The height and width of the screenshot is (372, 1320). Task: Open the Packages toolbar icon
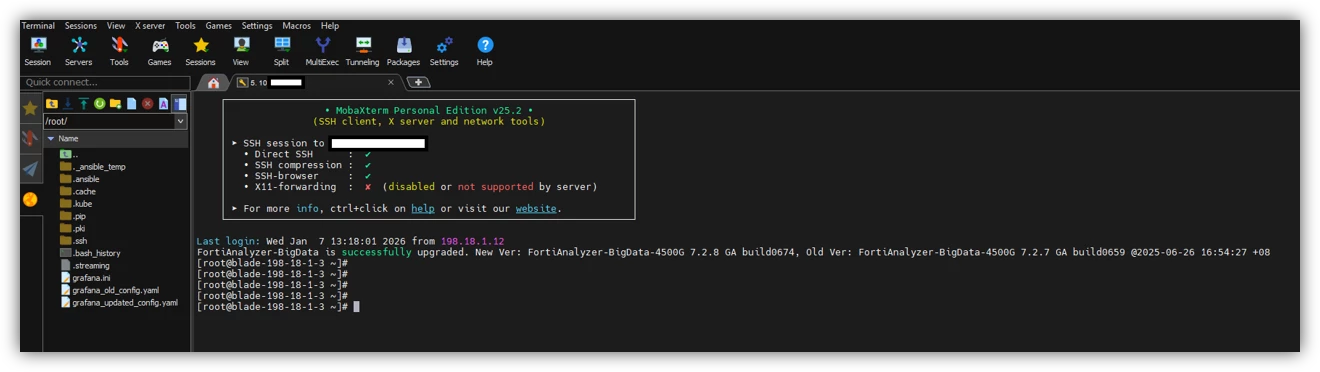(x=403, y=51)
